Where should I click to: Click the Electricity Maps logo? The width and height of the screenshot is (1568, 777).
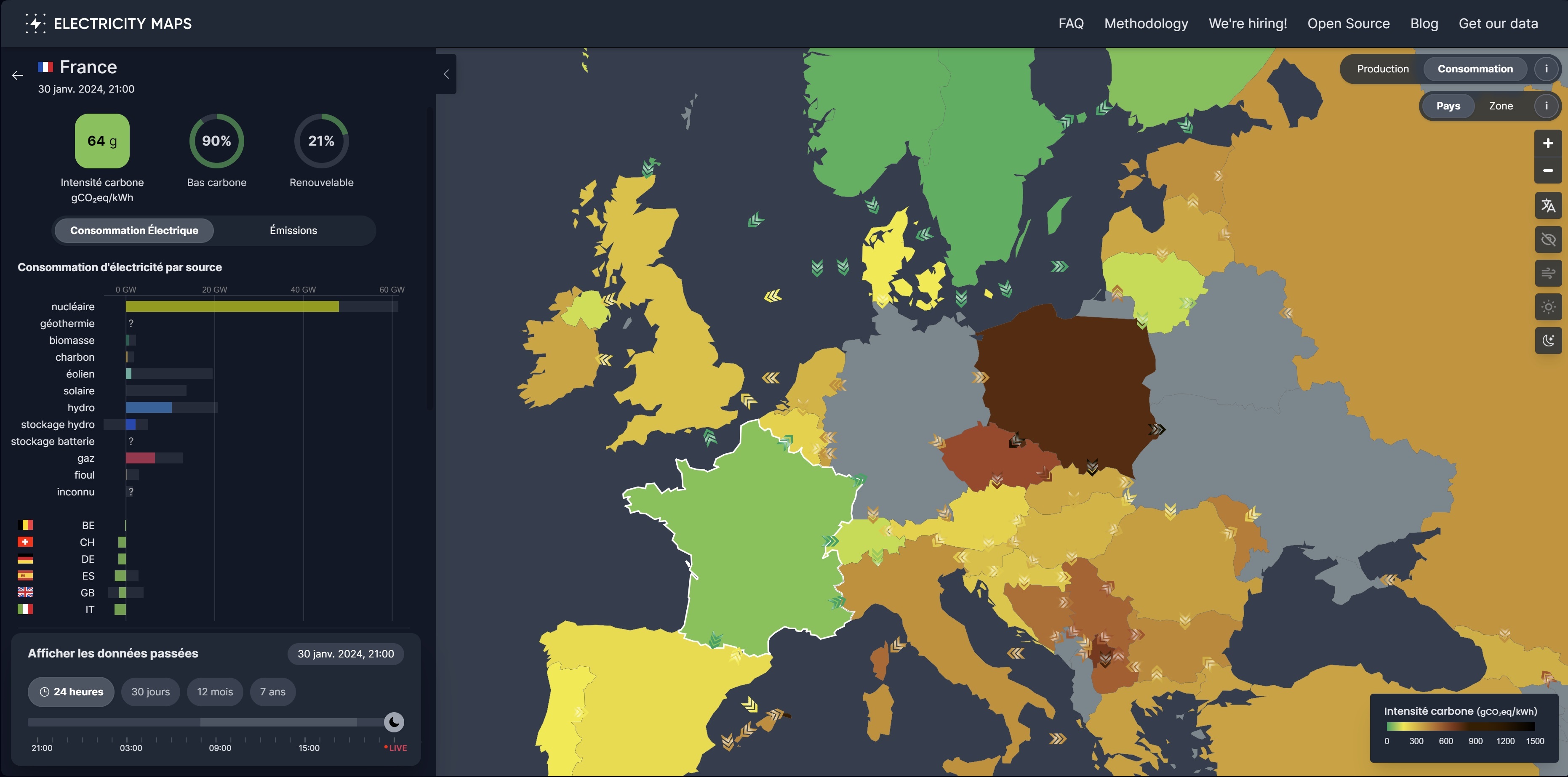click(109, 24)
